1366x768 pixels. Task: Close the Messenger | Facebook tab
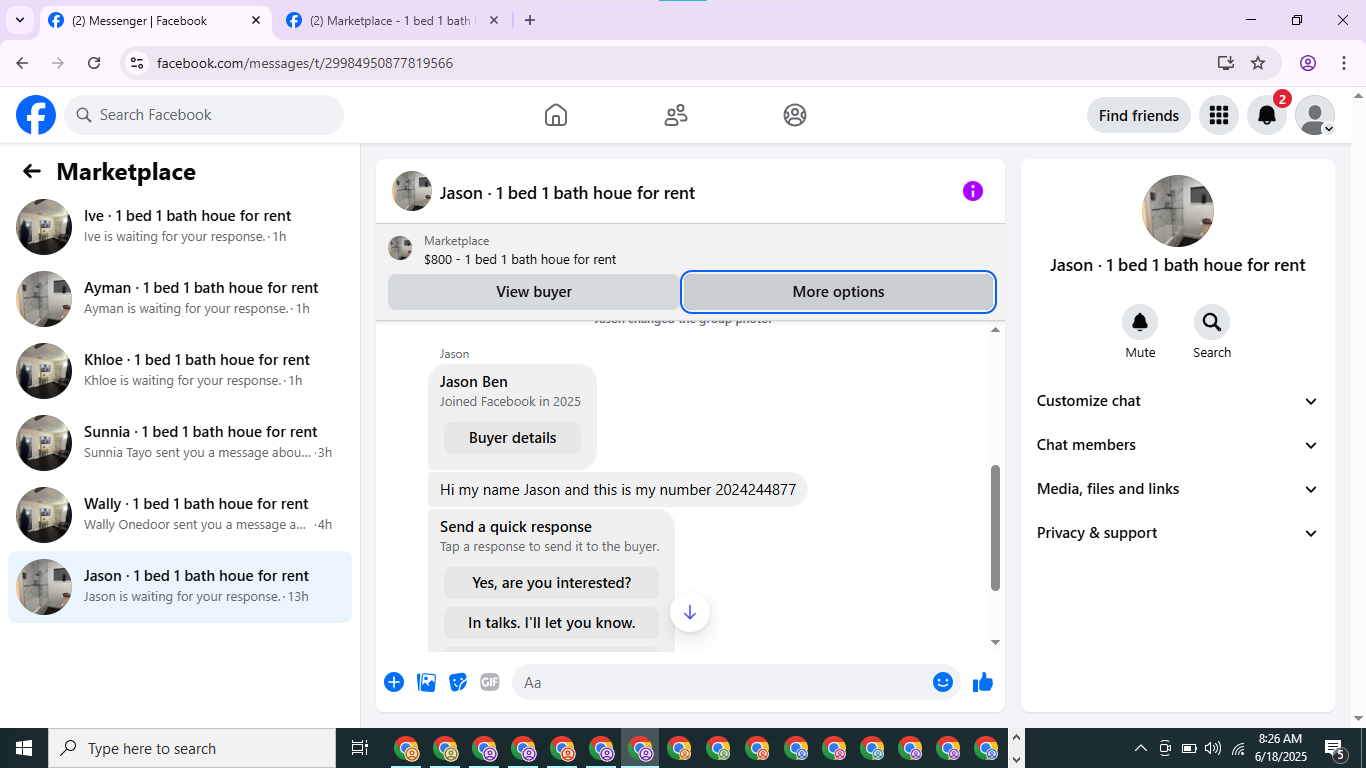click(x=256, y=20)
